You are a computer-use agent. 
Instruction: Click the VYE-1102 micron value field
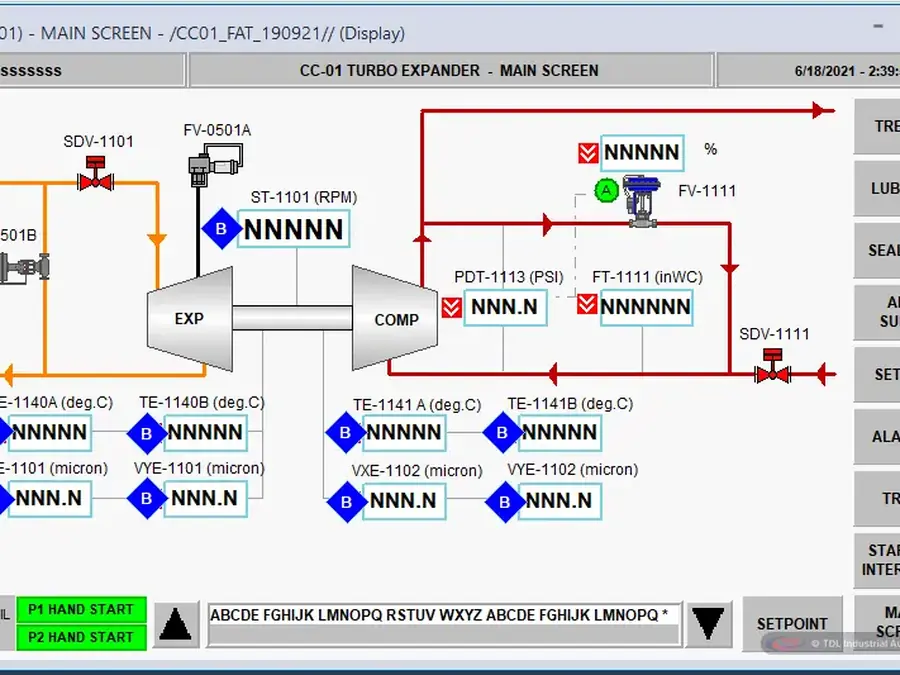pos(560,501)
